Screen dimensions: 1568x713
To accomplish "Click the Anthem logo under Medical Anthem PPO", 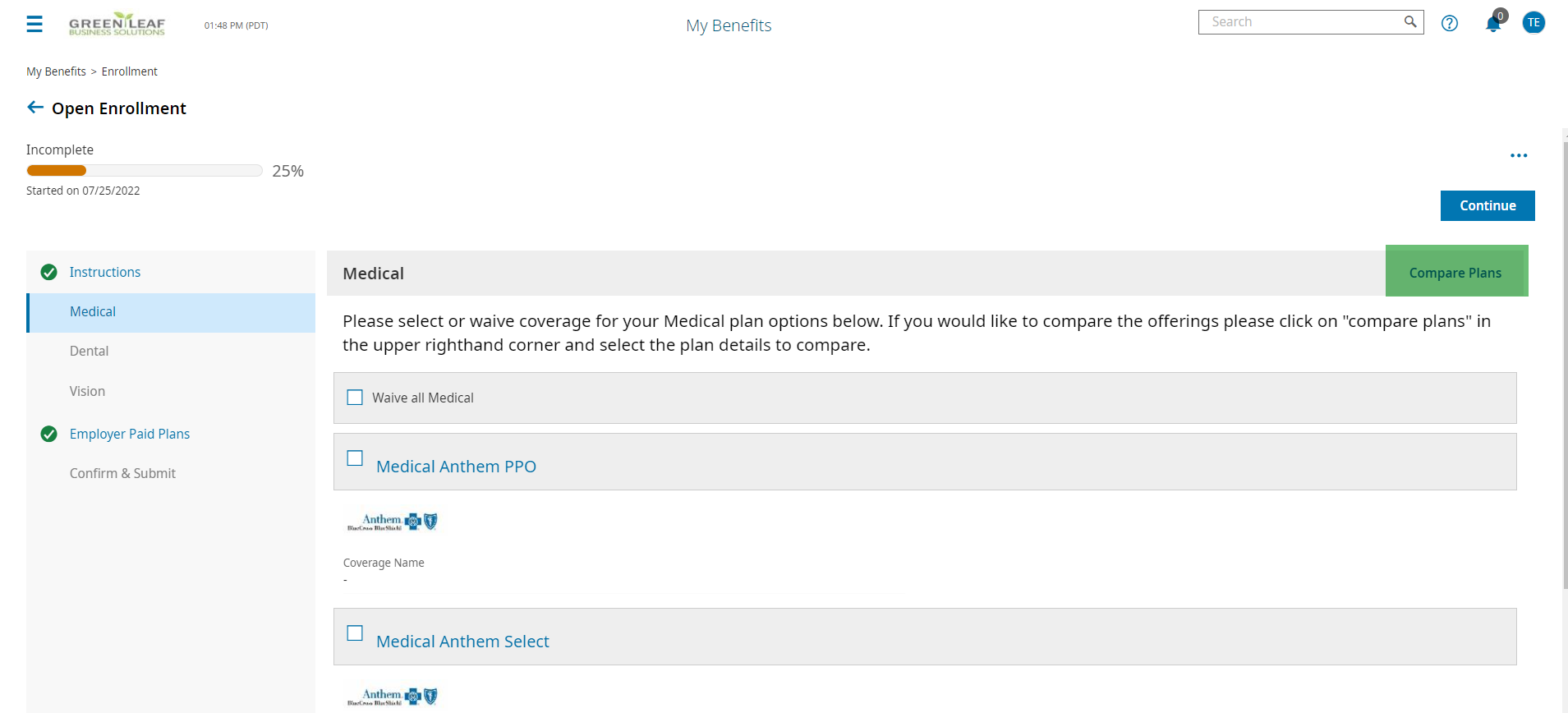I will coord(393,522).
